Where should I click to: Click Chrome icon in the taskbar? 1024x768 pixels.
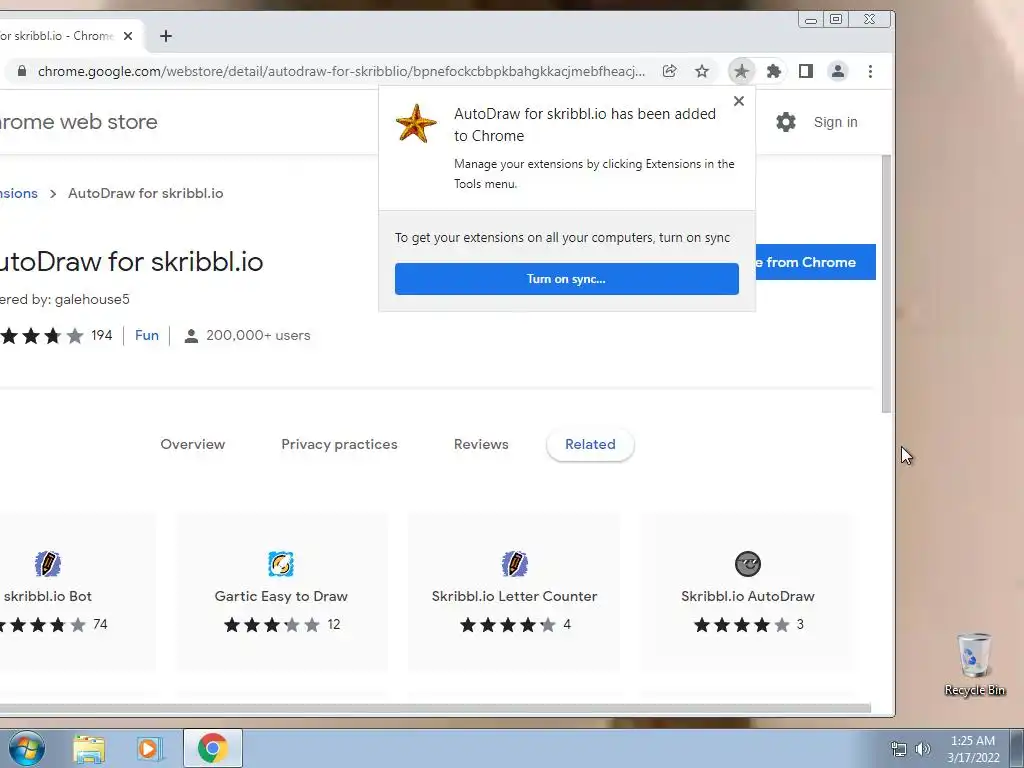(212, 748)
